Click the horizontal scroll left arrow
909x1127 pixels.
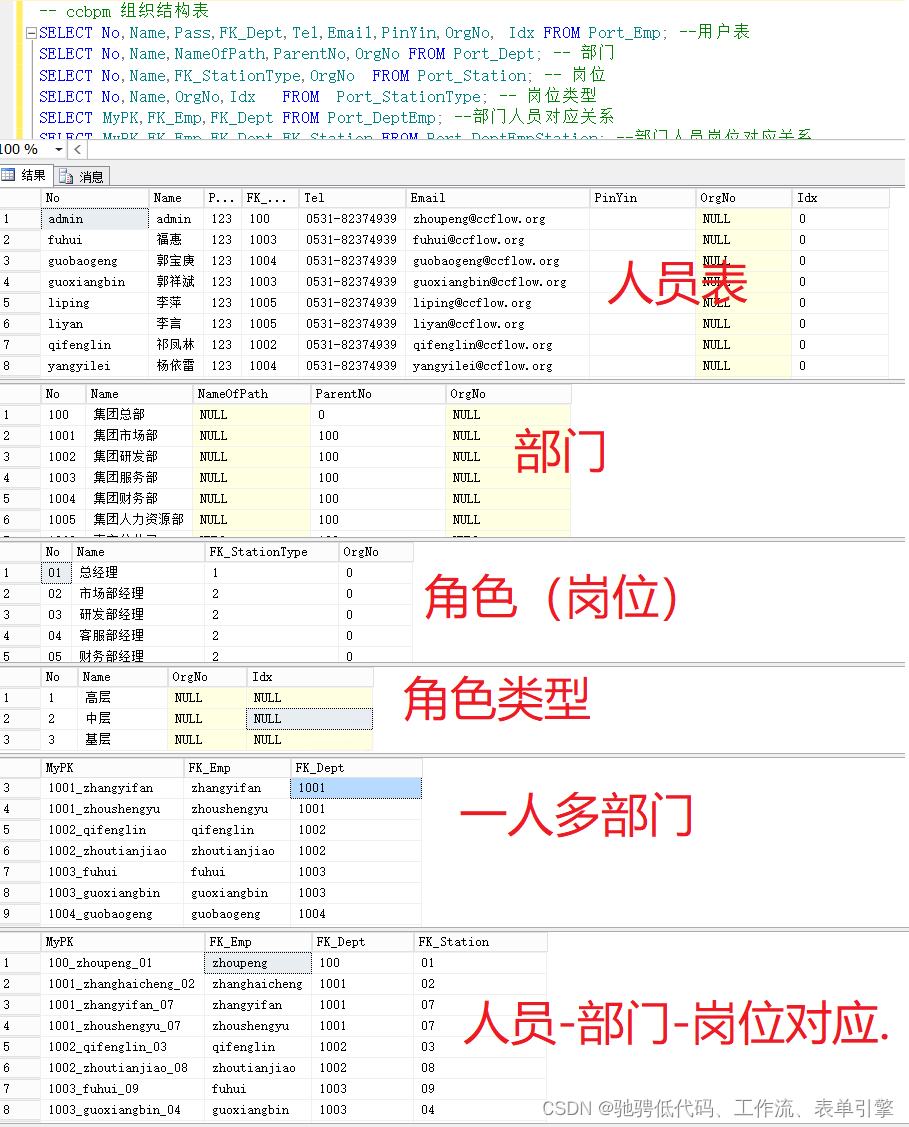click(x=78, y=150)
